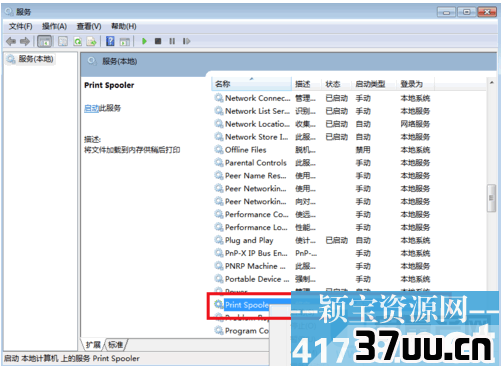Click the Stop Service square icon

pyautogui.click(x=158, y=41)
